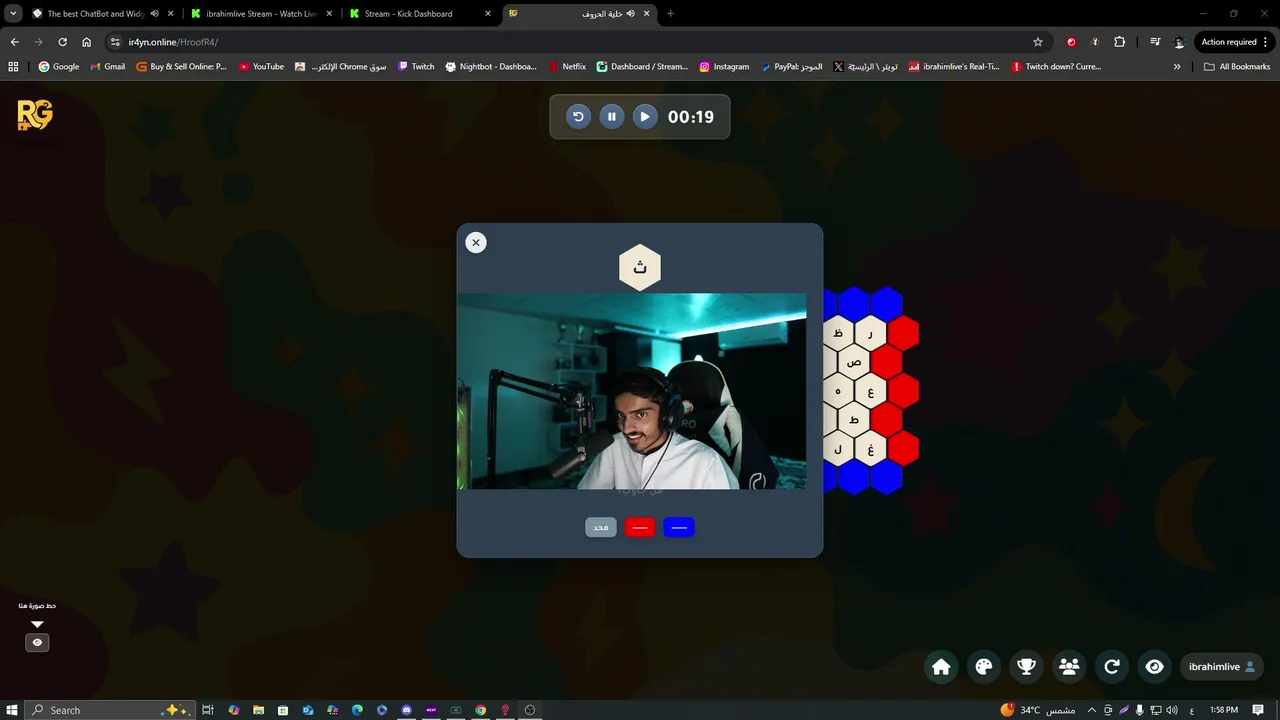
Task: Collapse the image drop area arrow
Action: 37,624
